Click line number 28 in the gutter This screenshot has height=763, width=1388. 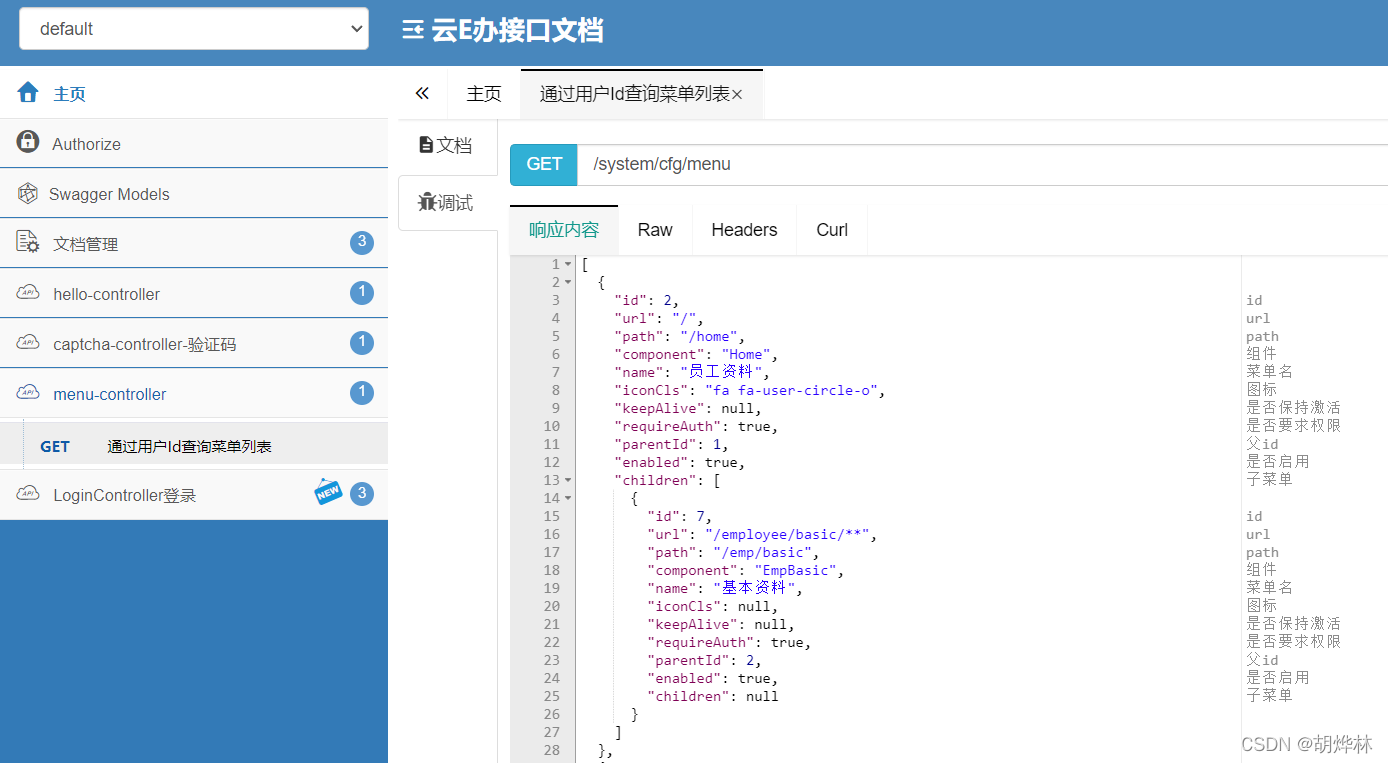(552, 750)
